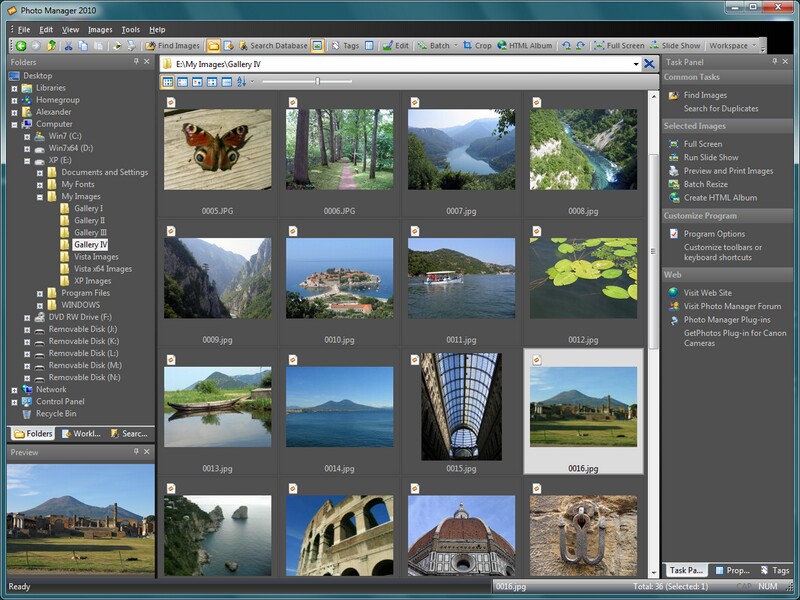Select the butterfly thumbnail 0005.JPG
Screen dimensions: 800x600
(x=217, y=149)
